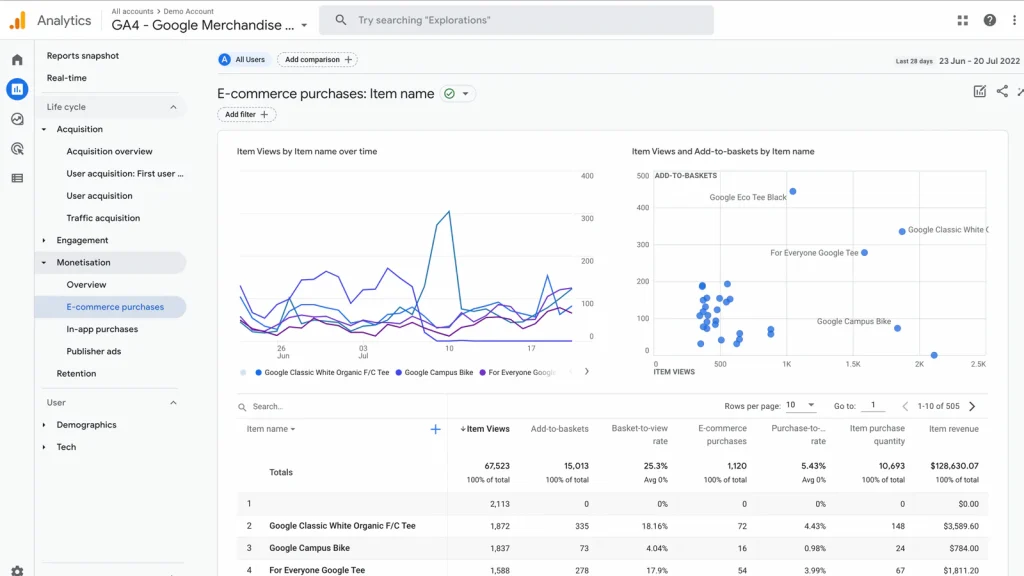The height and width of the screenshot is (576, 1024).
Task: Click inside the Go to page field
Action: [872, 406]
